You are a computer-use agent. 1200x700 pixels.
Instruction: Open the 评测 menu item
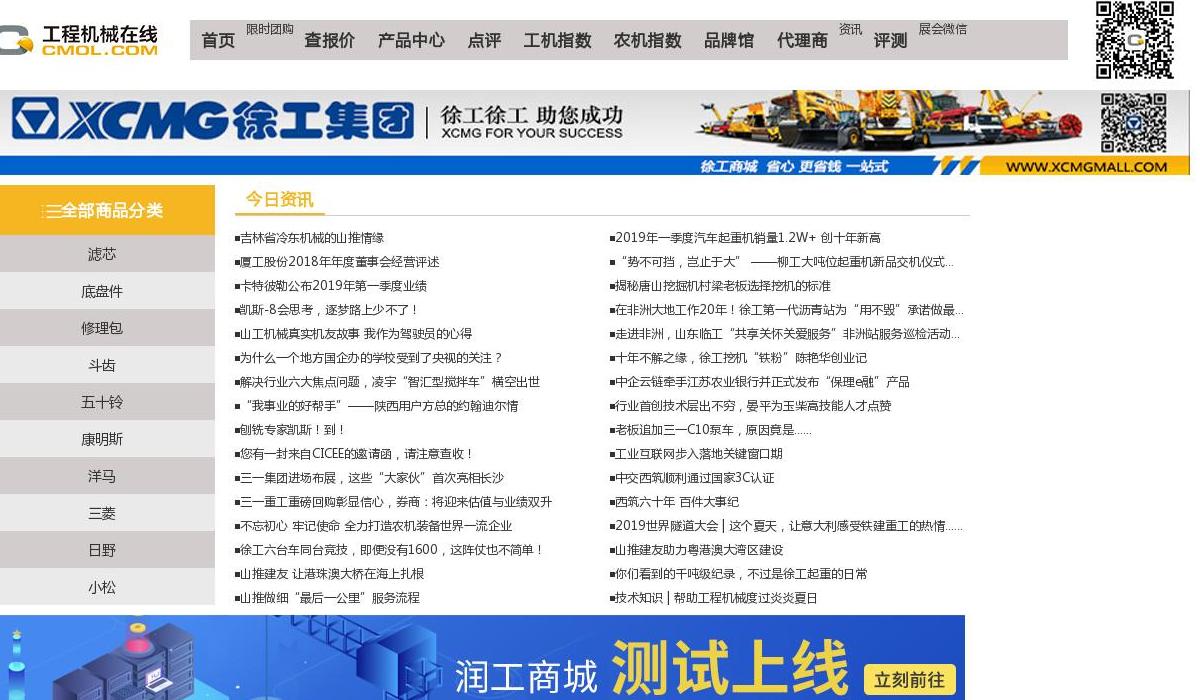click(x=890, y=41)
